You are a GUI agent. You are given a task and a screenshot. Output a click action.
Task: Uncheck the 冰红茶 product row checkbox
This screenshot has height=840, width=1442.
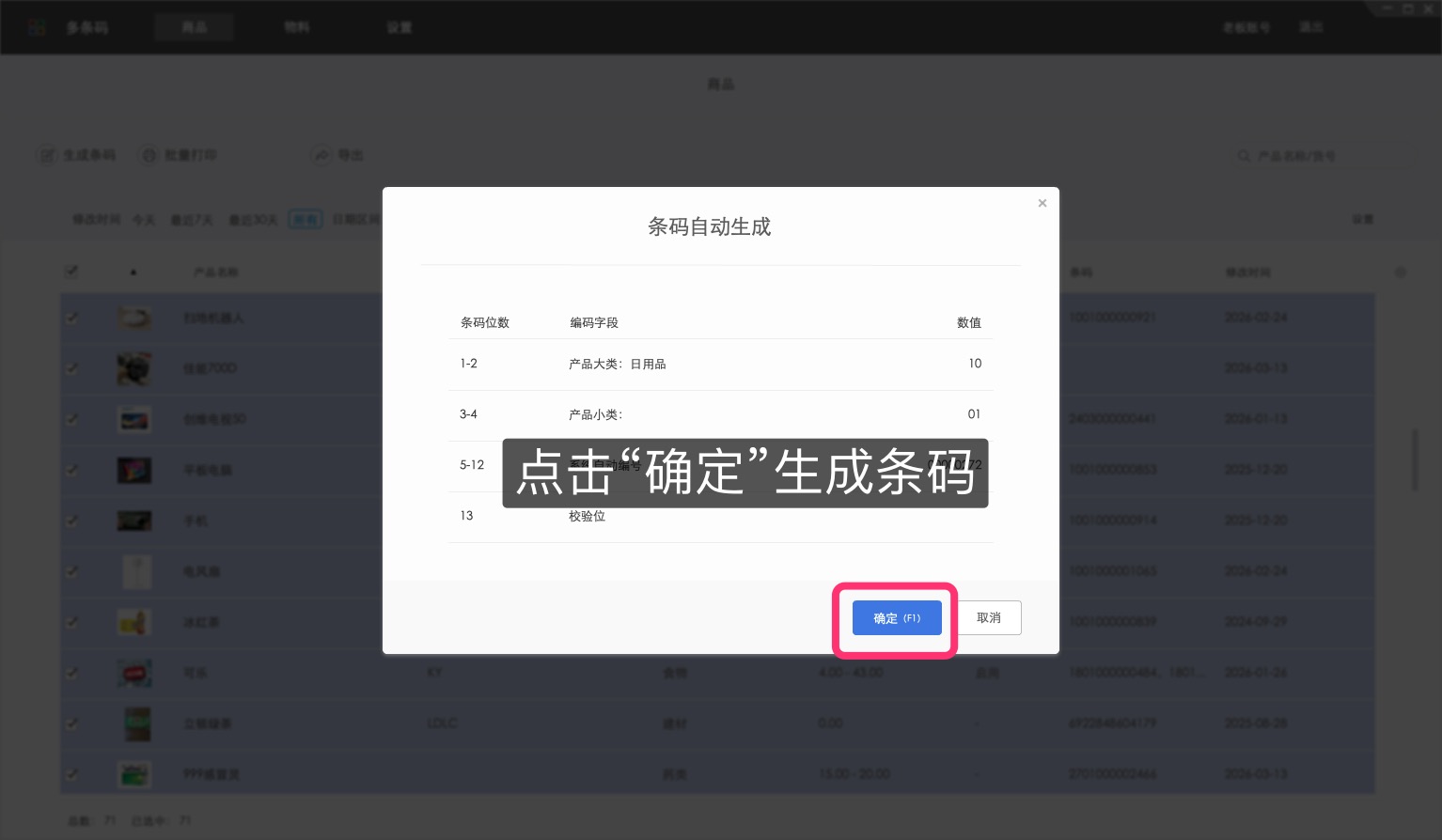[x=72, y=622]
